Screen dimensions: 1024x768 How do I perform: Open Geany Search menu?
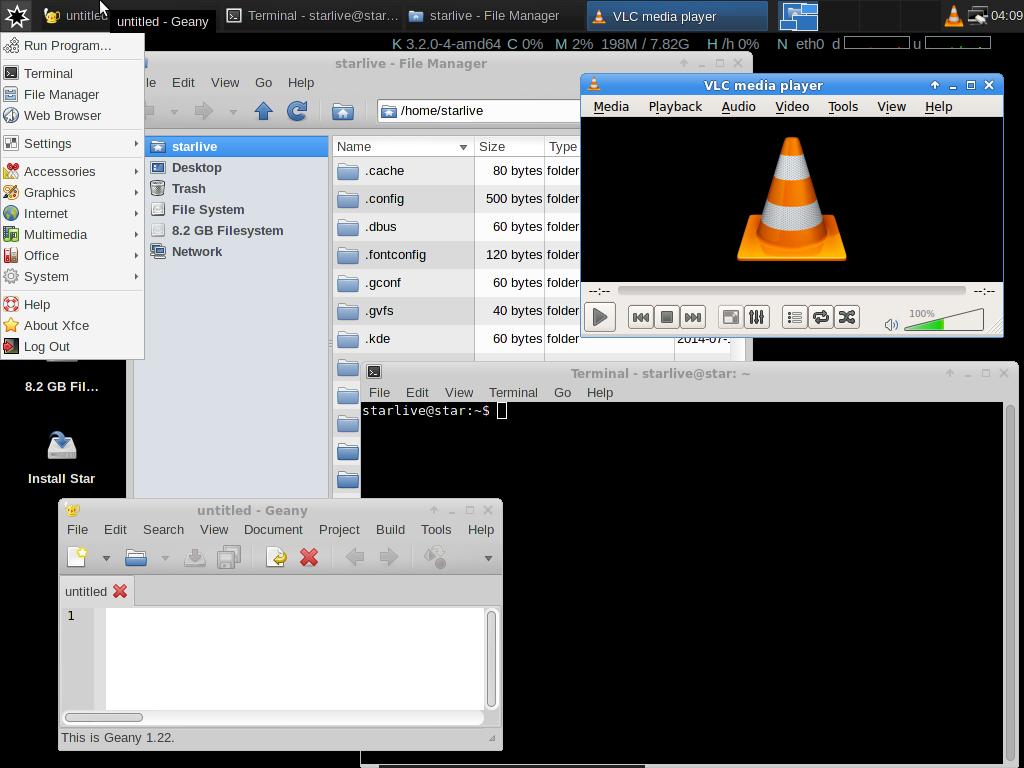pos(163,530)
